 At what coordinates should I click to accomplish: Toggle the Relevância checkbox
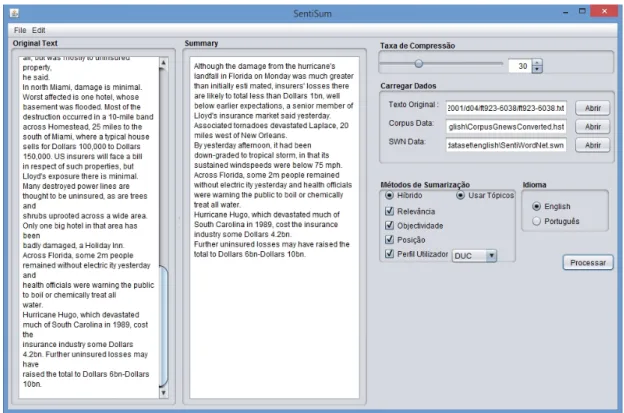click(x=390, y=211)
